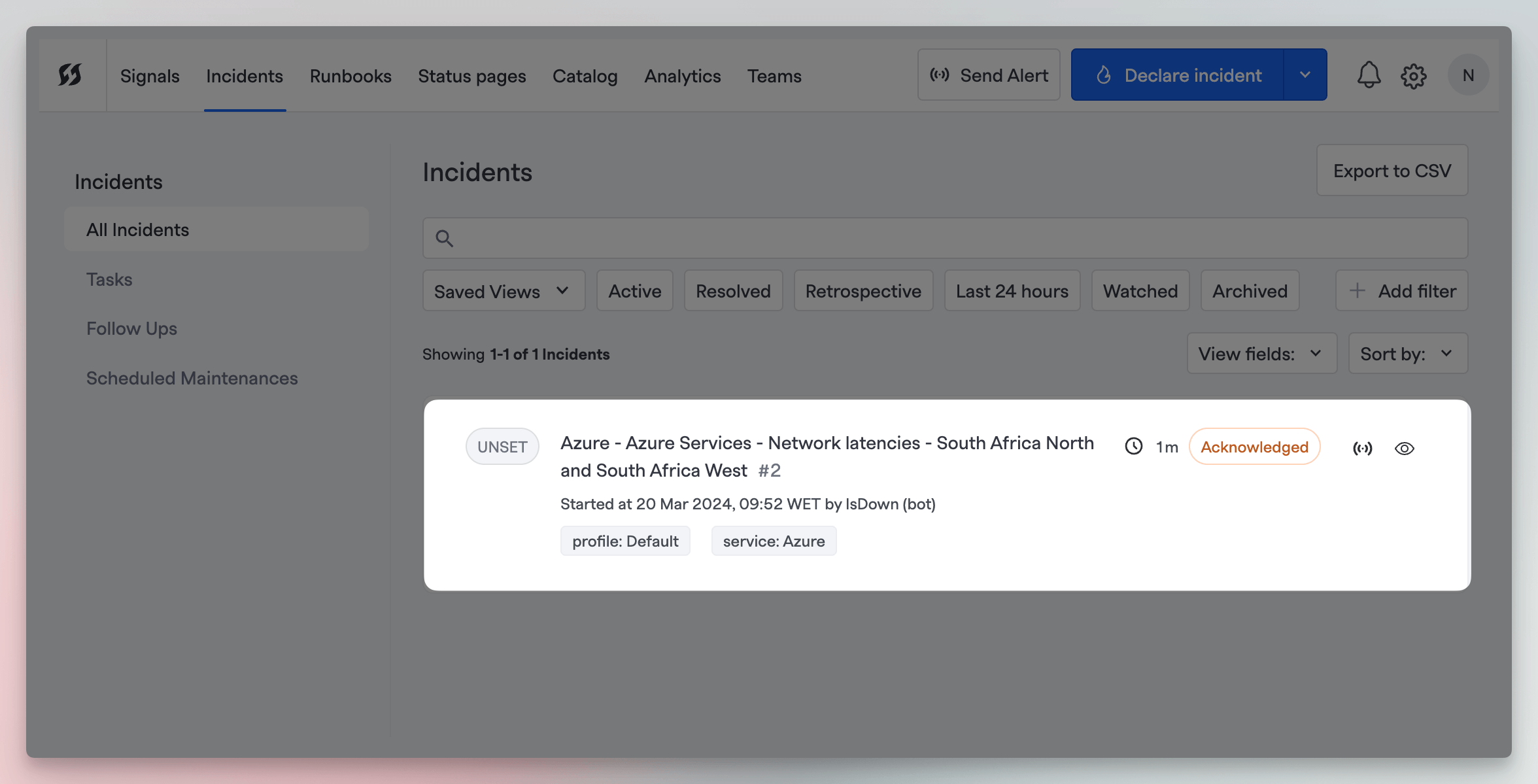Click Send Alert button
Image resolution: width=1538 pixels, height=784 pixels.
pos(989,75)
